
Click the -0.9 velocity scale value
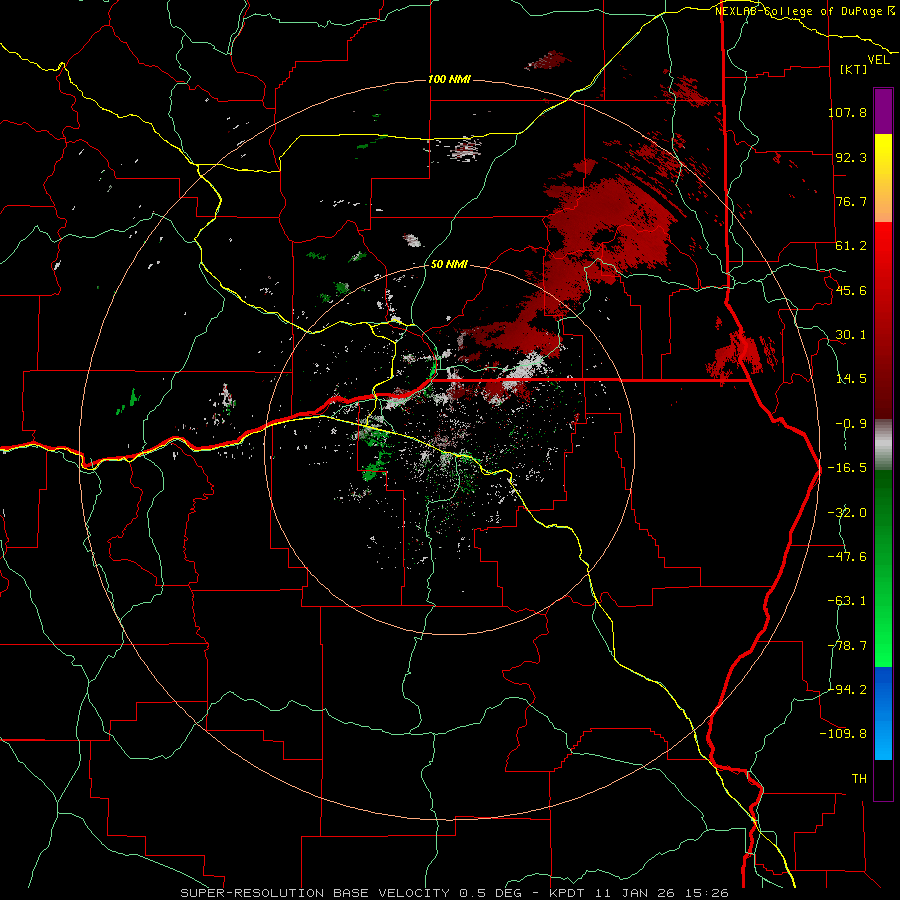851,424
